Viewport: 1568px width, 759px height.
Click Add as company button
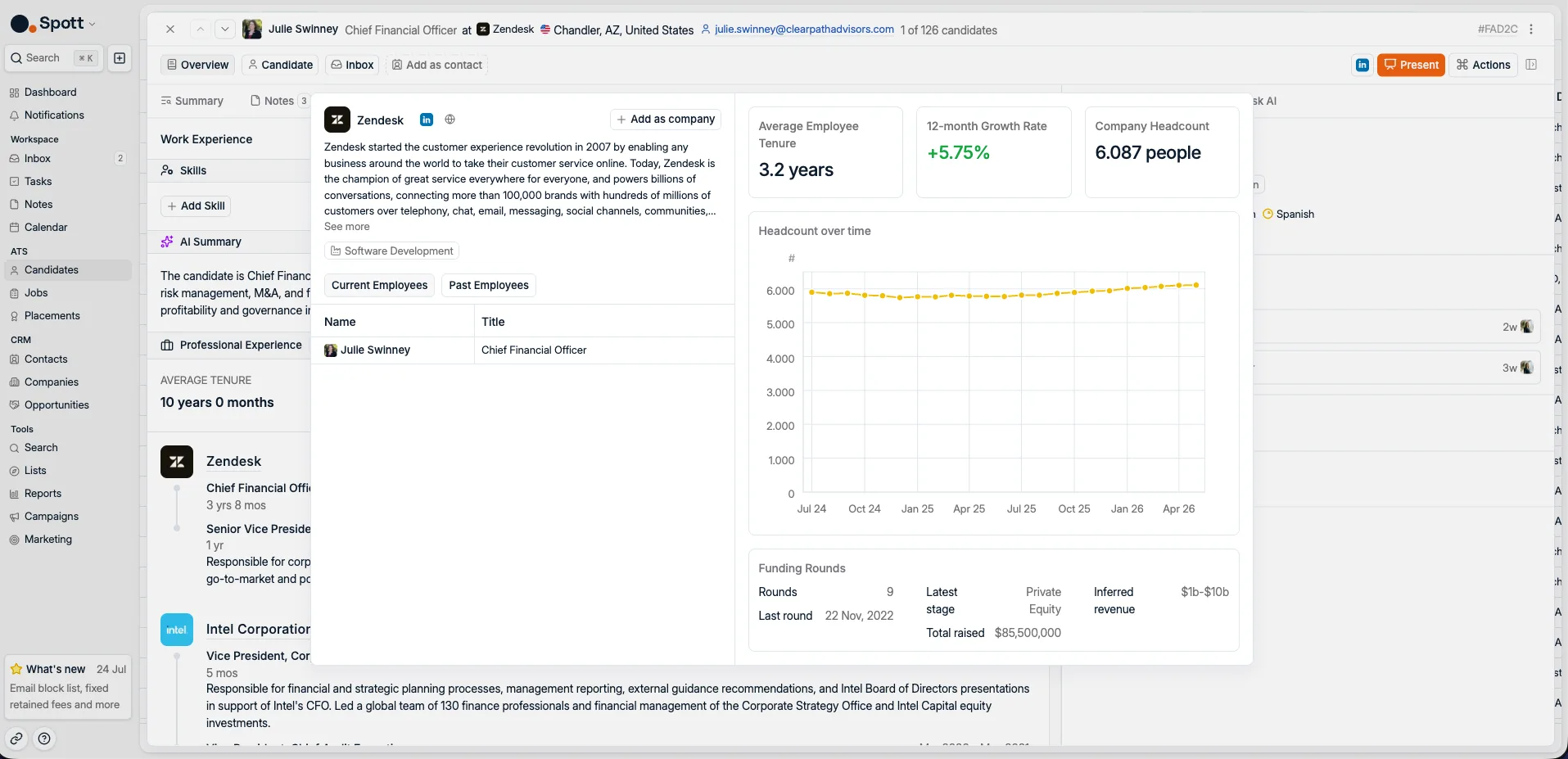click(x=666, y=120)
